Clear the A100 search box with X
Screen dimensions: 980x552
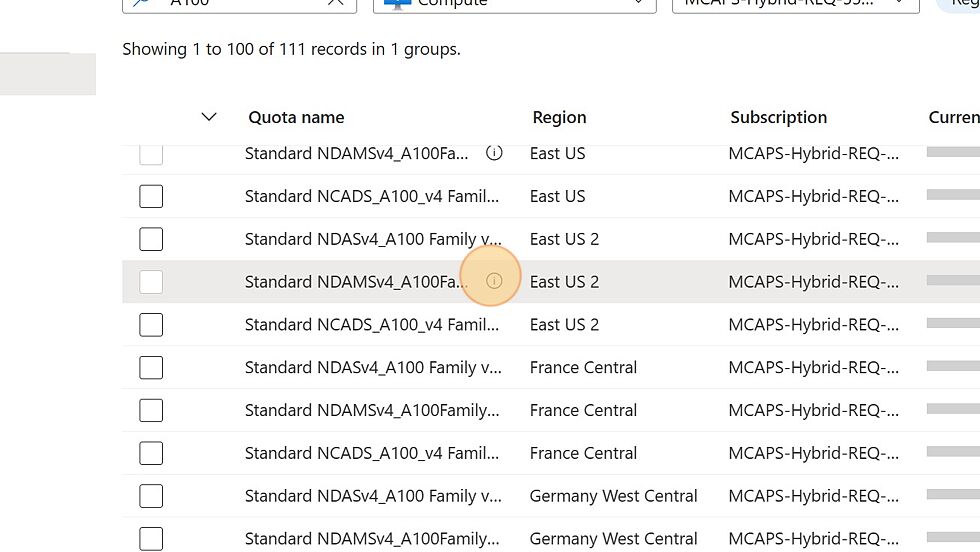pyautogui.click(x=336, y=3)
